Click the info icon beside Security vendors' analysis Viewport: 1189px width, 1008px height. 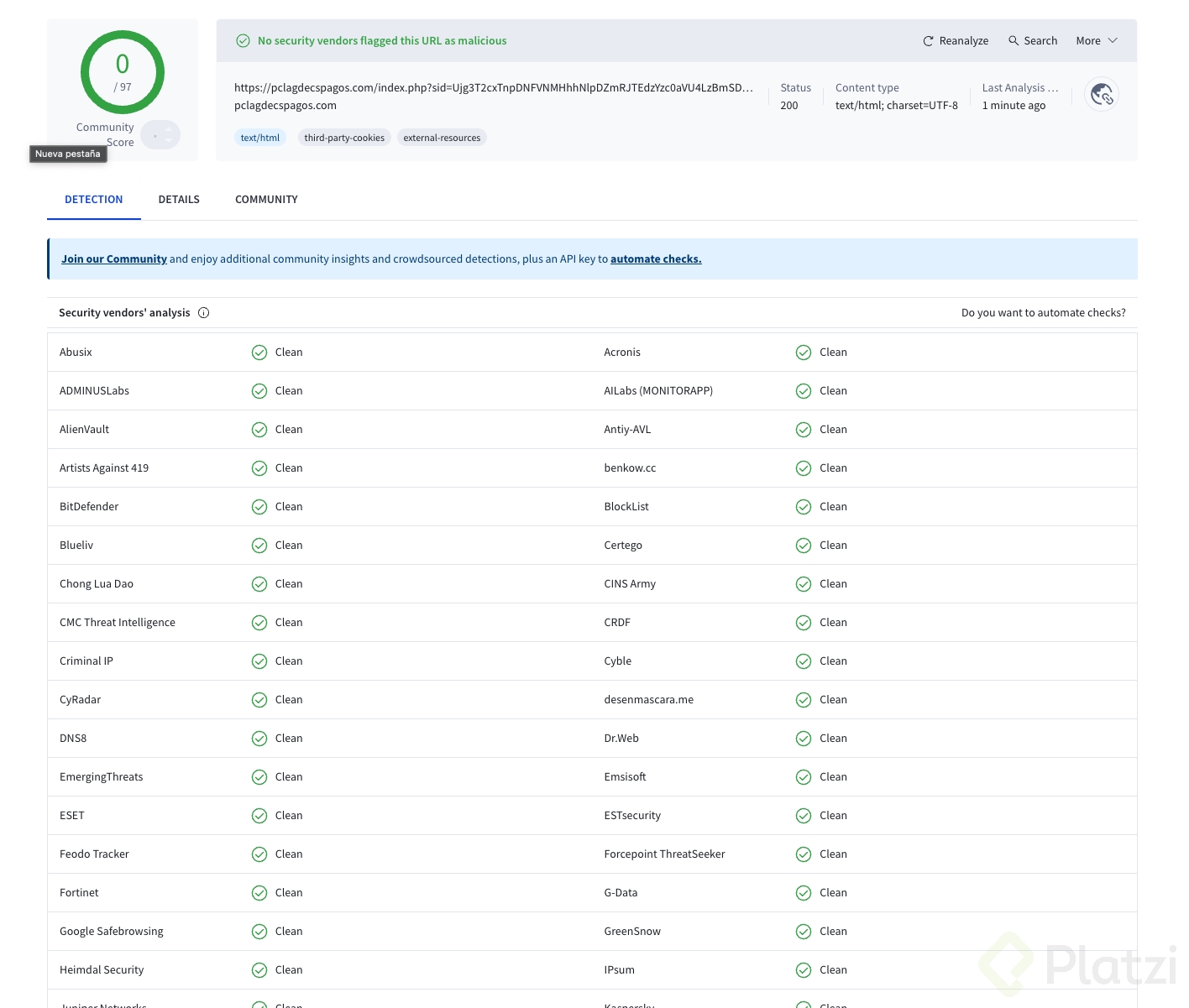[203, 313]
